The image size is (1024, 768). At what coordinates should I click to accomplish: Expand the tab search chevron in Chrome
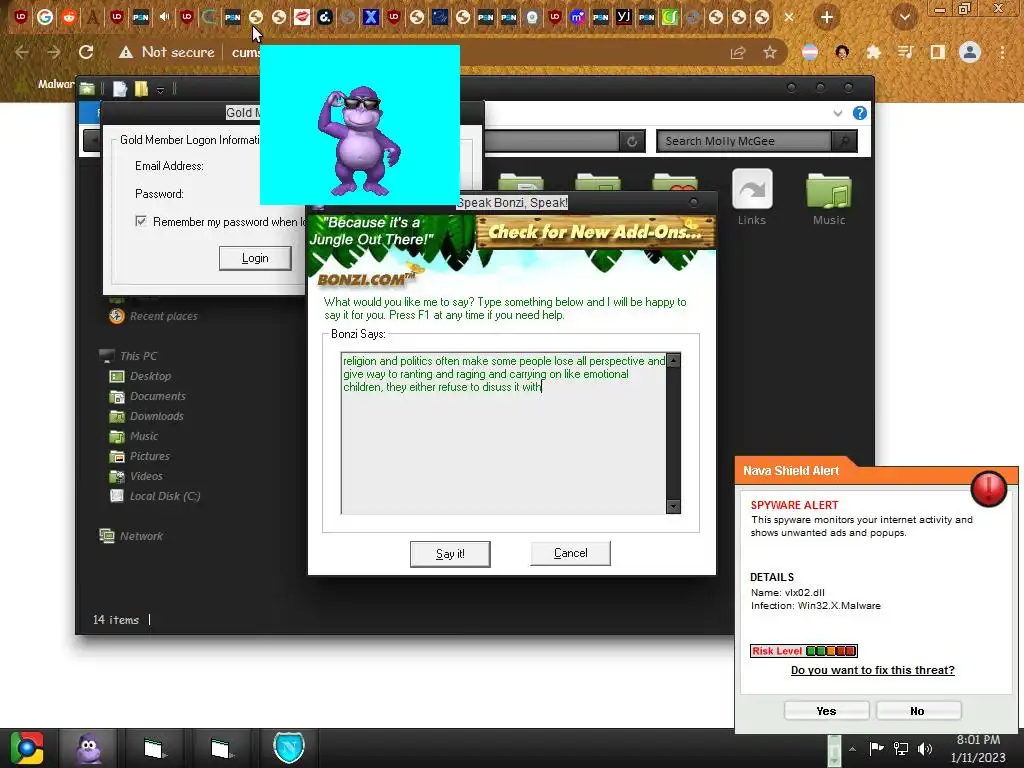905,18
